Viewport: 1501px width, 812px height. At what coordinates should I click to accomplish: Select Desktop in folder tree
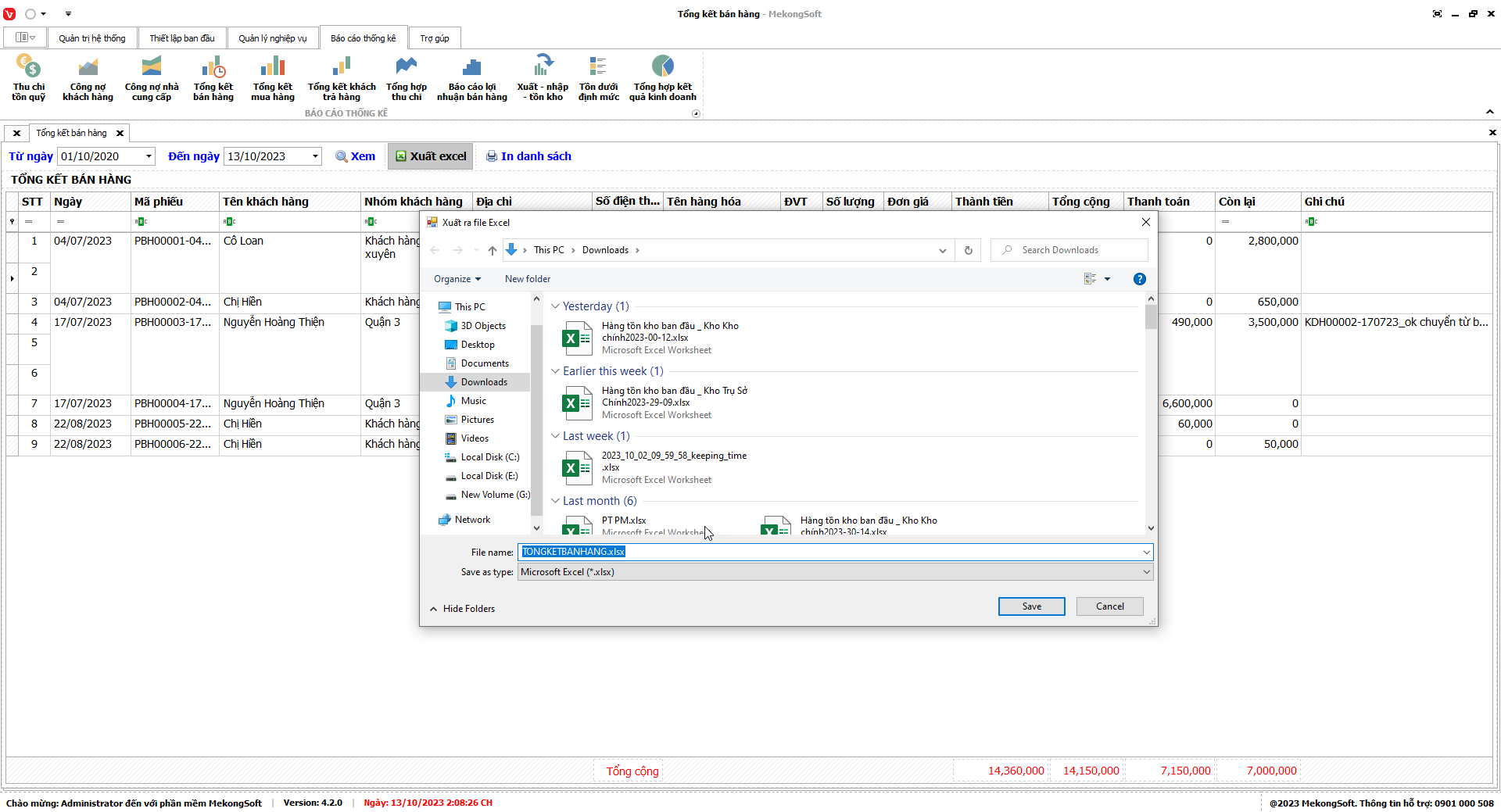(477, 345)
